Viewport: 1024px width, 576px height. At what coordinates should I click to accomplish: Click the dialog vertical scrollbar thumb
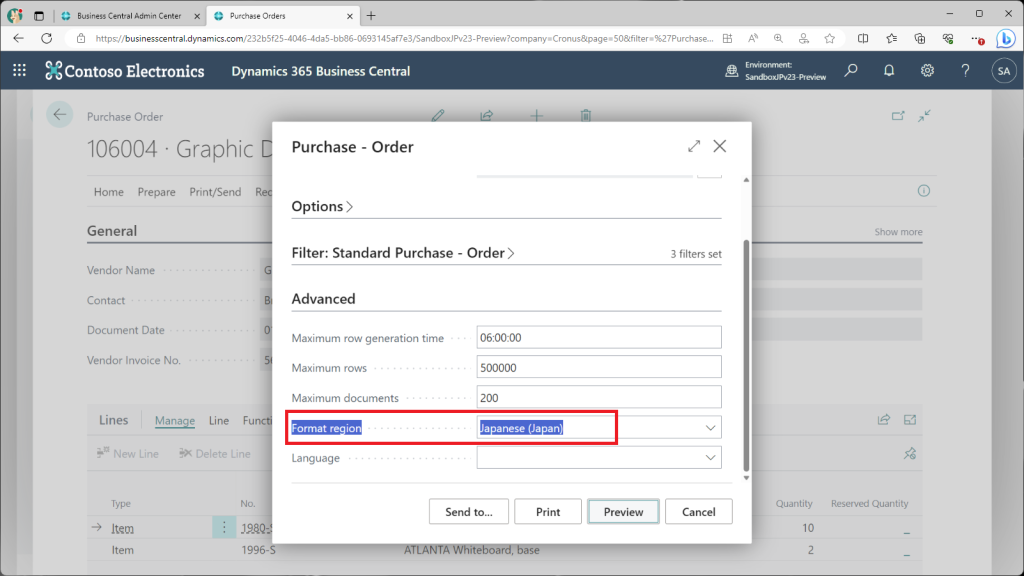point(746,355)
